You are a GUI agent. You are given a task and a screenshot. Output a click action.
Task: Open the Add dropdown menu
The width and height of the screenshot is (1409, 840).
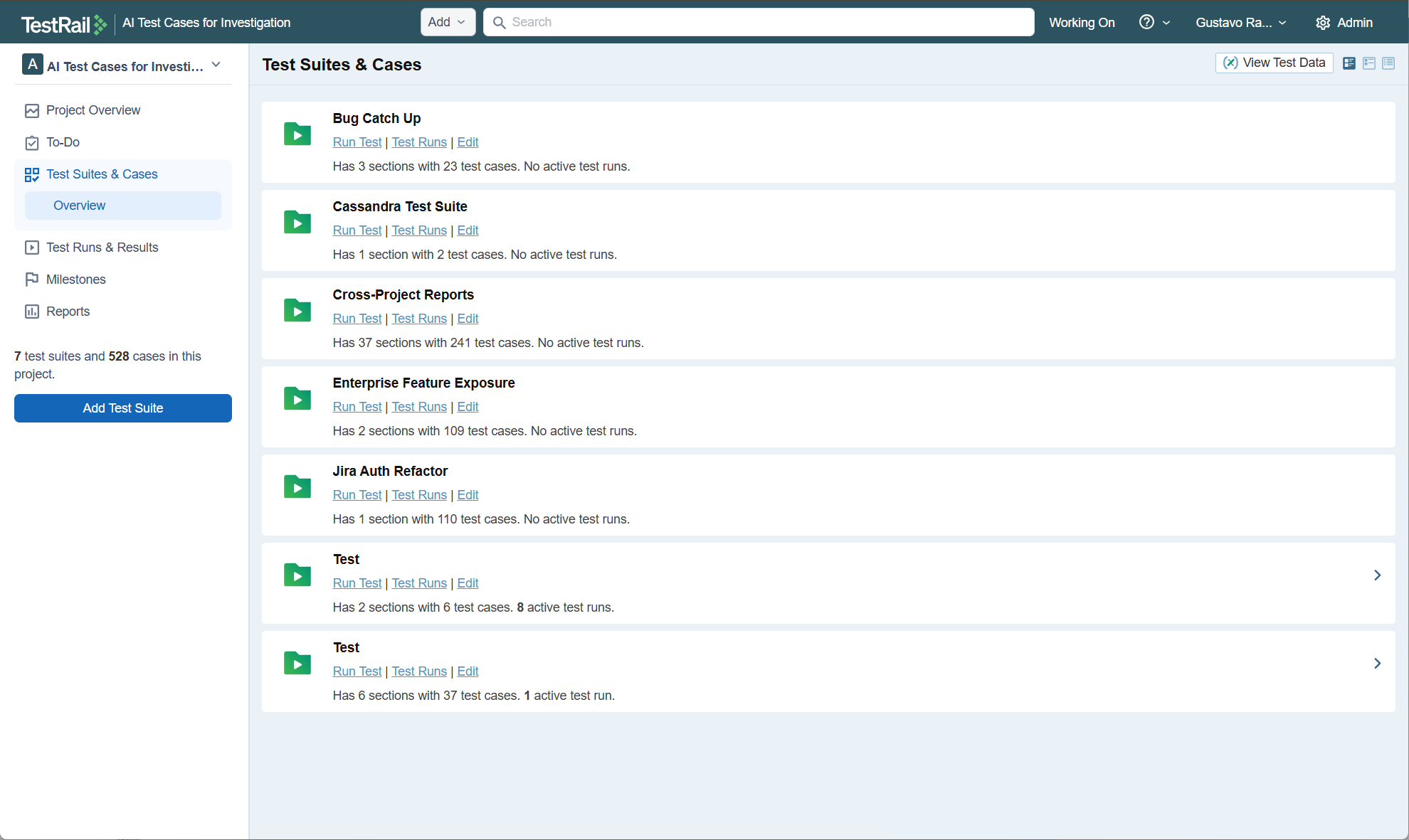click(447, 22)
